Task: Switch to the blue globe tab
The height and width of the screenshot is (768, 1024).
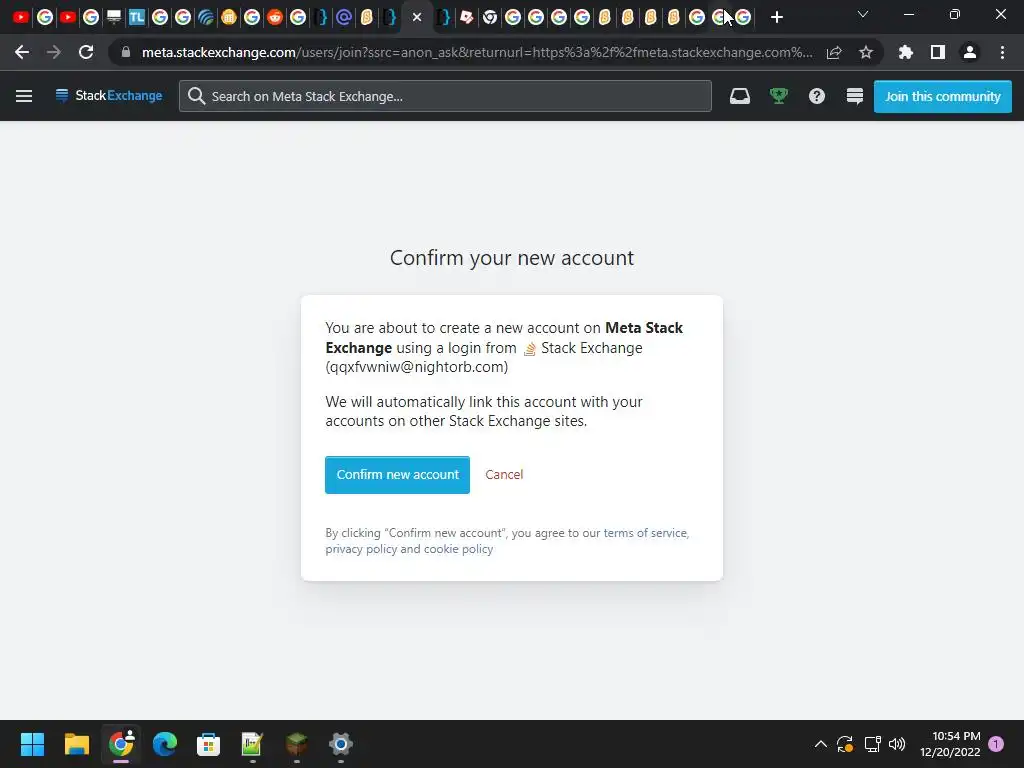Action: (206, 17)
